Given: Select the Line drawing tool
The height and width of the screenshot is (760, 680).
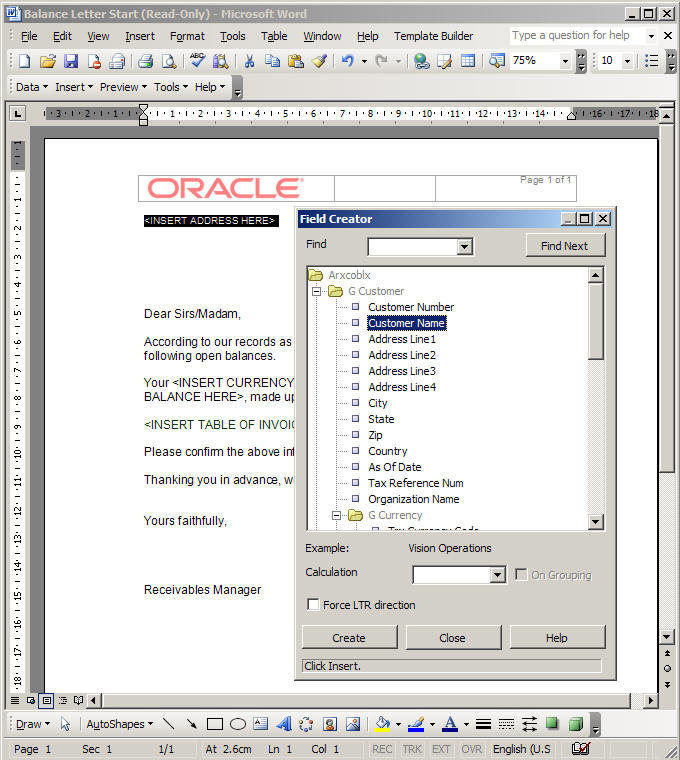Looking at the screenshot, I should (169, 724).
